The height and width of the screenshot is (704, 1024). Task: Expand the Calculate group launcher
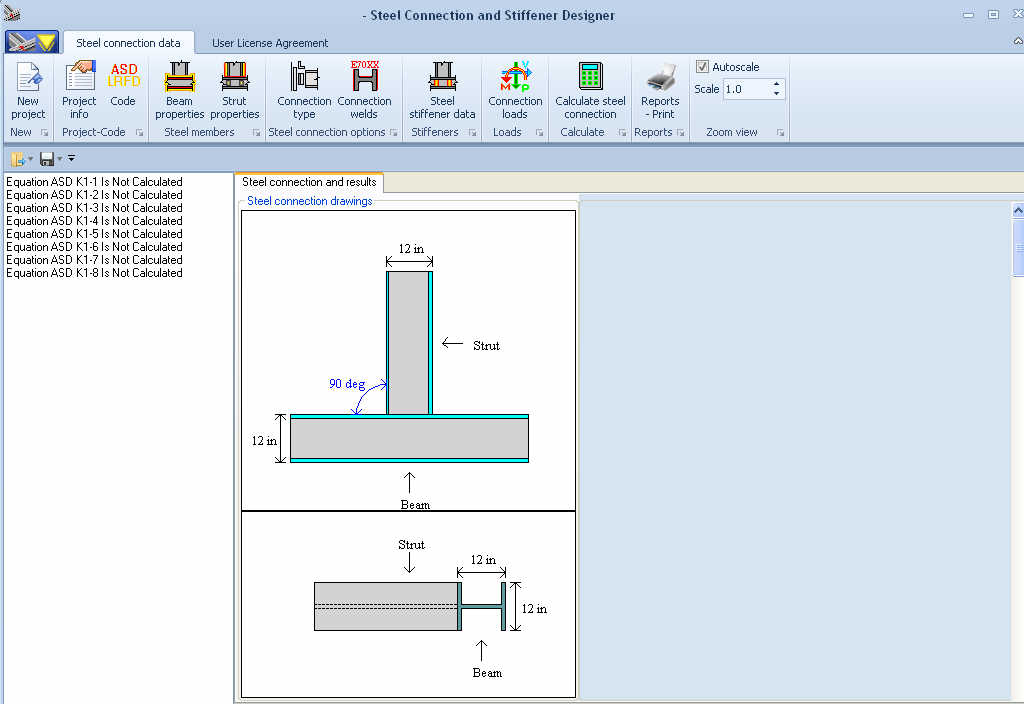coord(622,133)
